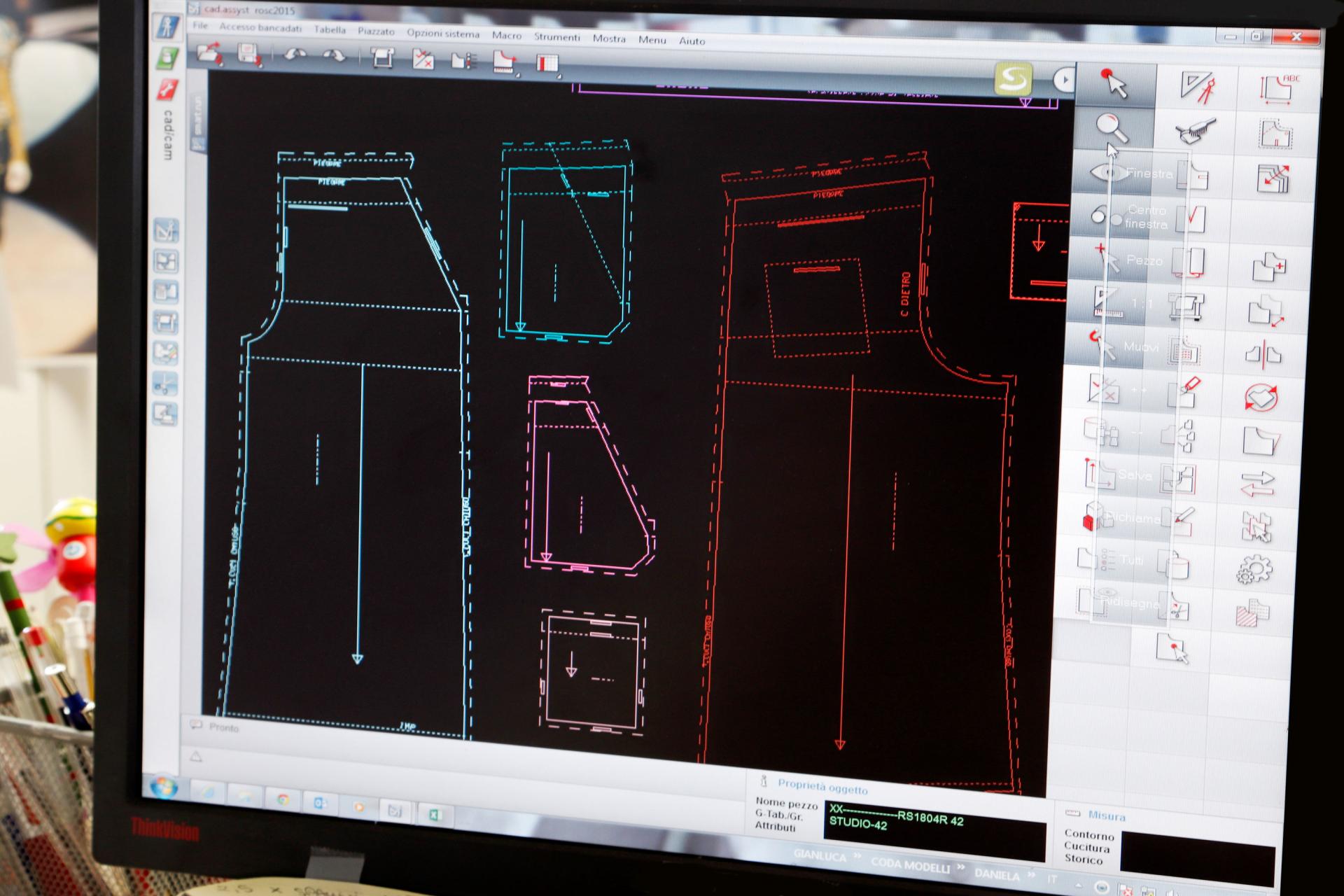Open the piece list toolbar icon
This screenshot has height=896, width=1344.
(x=463, y=60)
